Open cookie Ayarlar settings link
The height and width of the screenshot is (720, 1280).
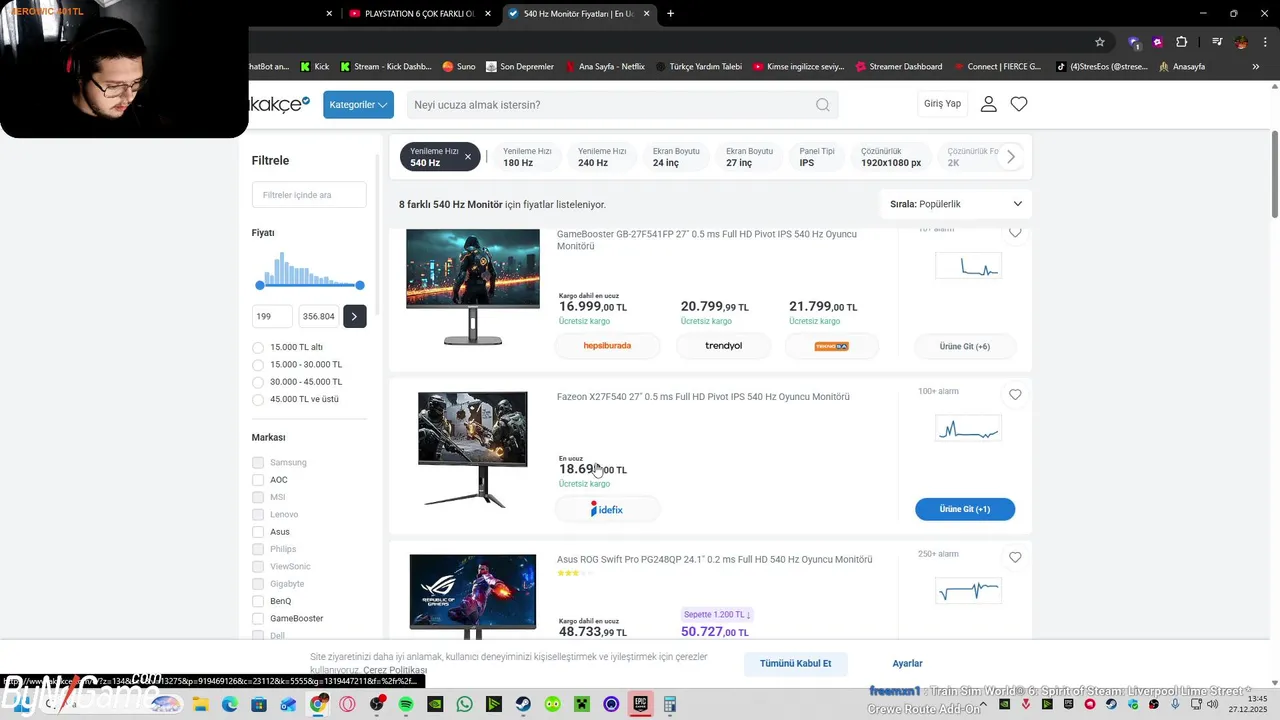pyautogui.click(x=907, y=663)
